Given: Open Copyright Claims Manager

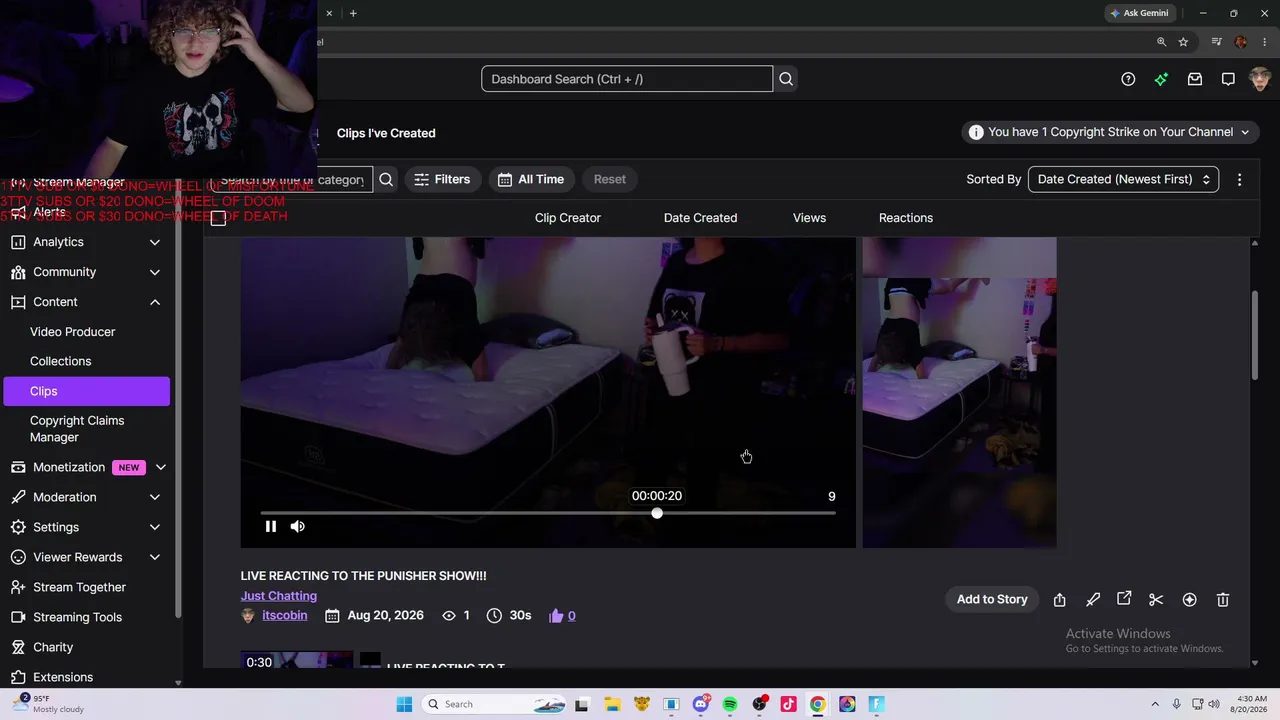Looking at the screenshot, I should pyautogui.click(x=77, y=429).
